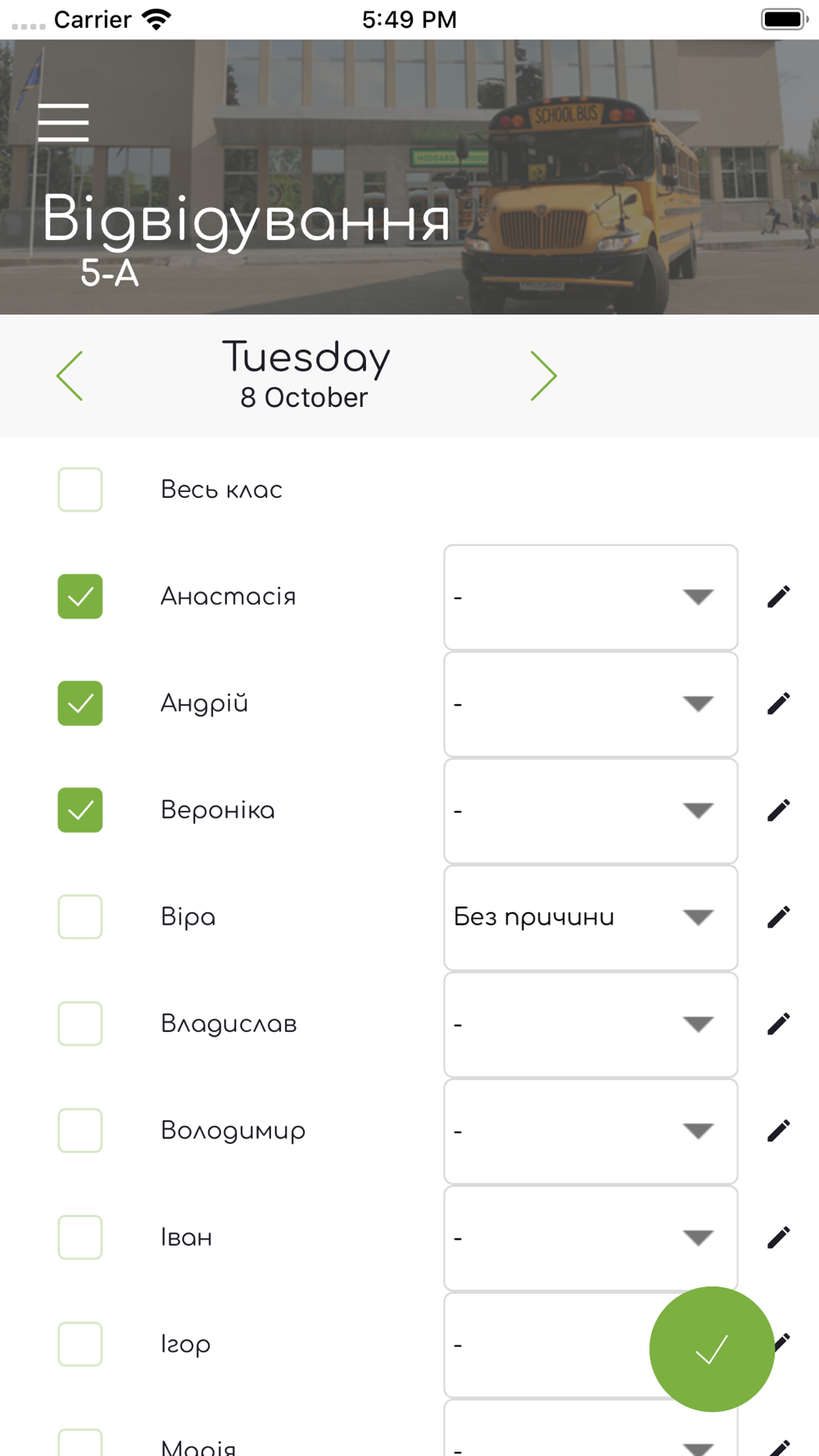Viewport: 819px width, 1456px height.
Task: Tap the pencil edit icon for Андрій
Action: [x=778, y=703]
